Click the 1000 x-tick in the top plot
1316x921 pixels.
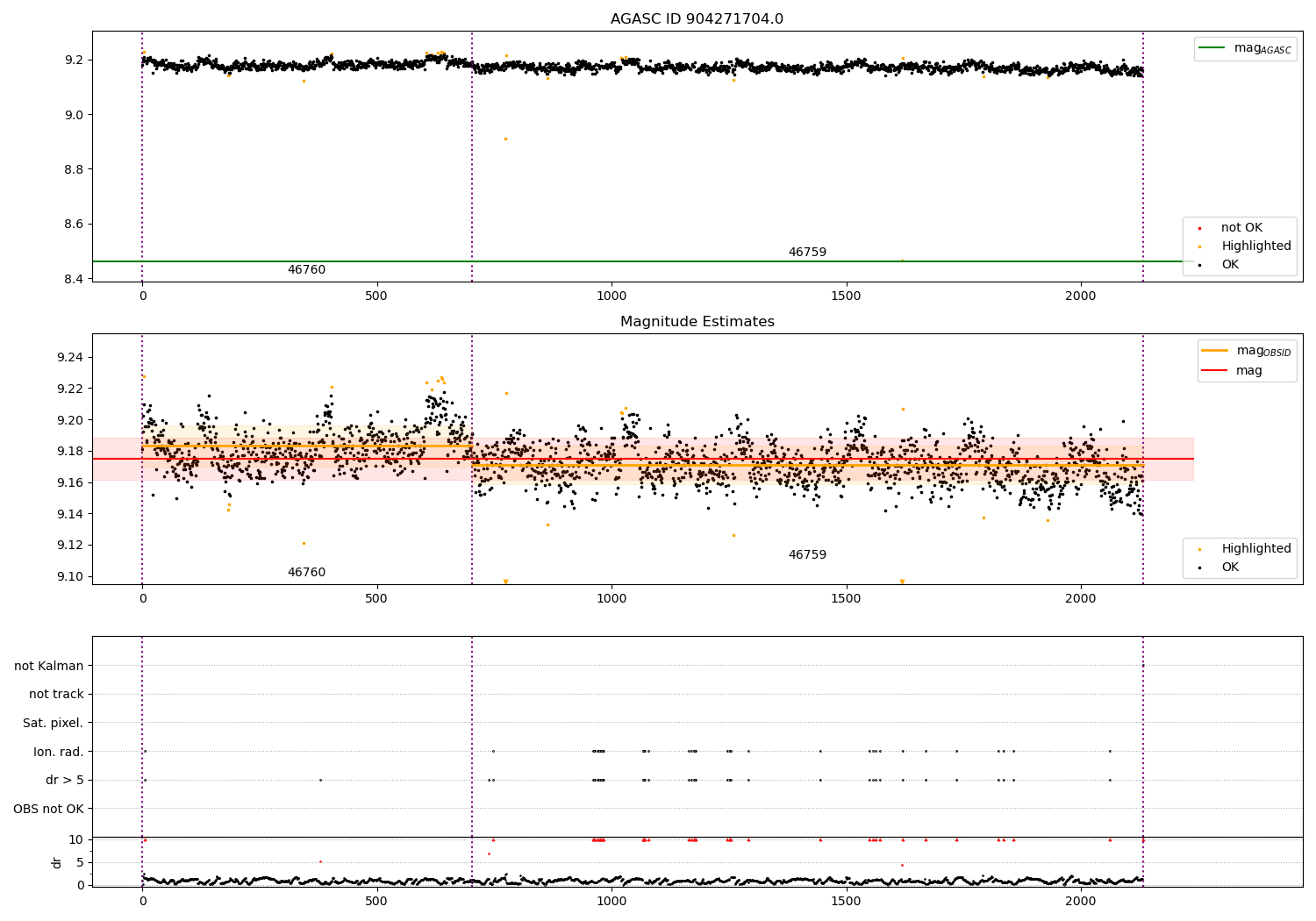(612, 296)
